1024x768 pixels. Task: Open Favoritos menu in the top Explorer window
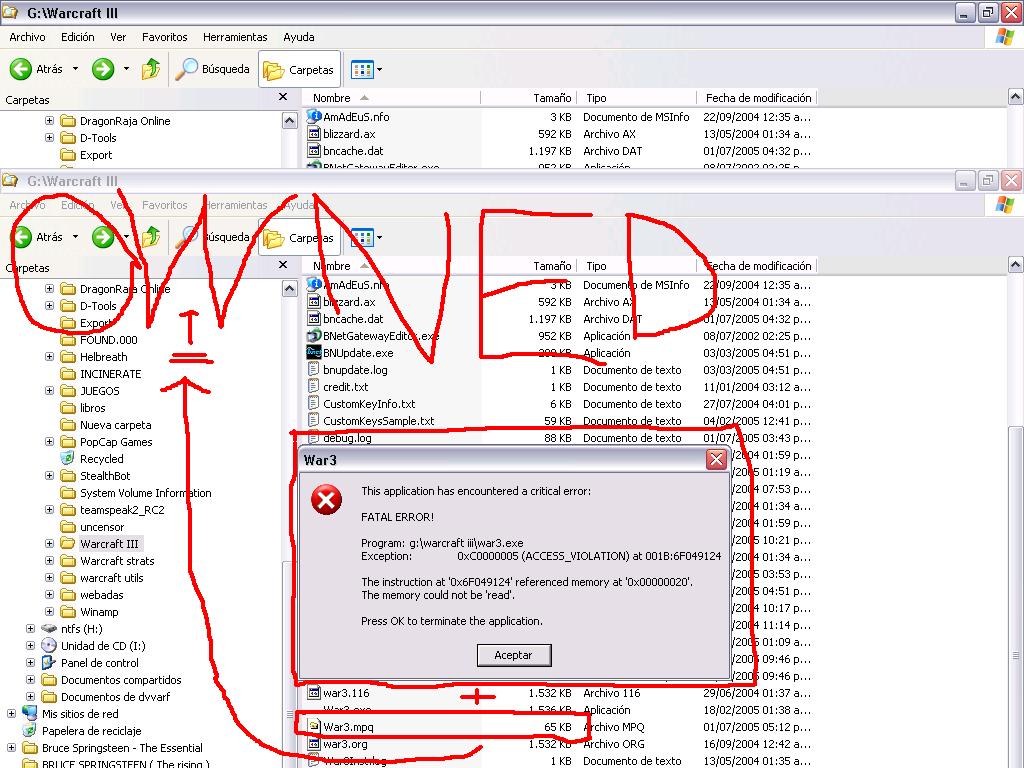click(165, 37)
